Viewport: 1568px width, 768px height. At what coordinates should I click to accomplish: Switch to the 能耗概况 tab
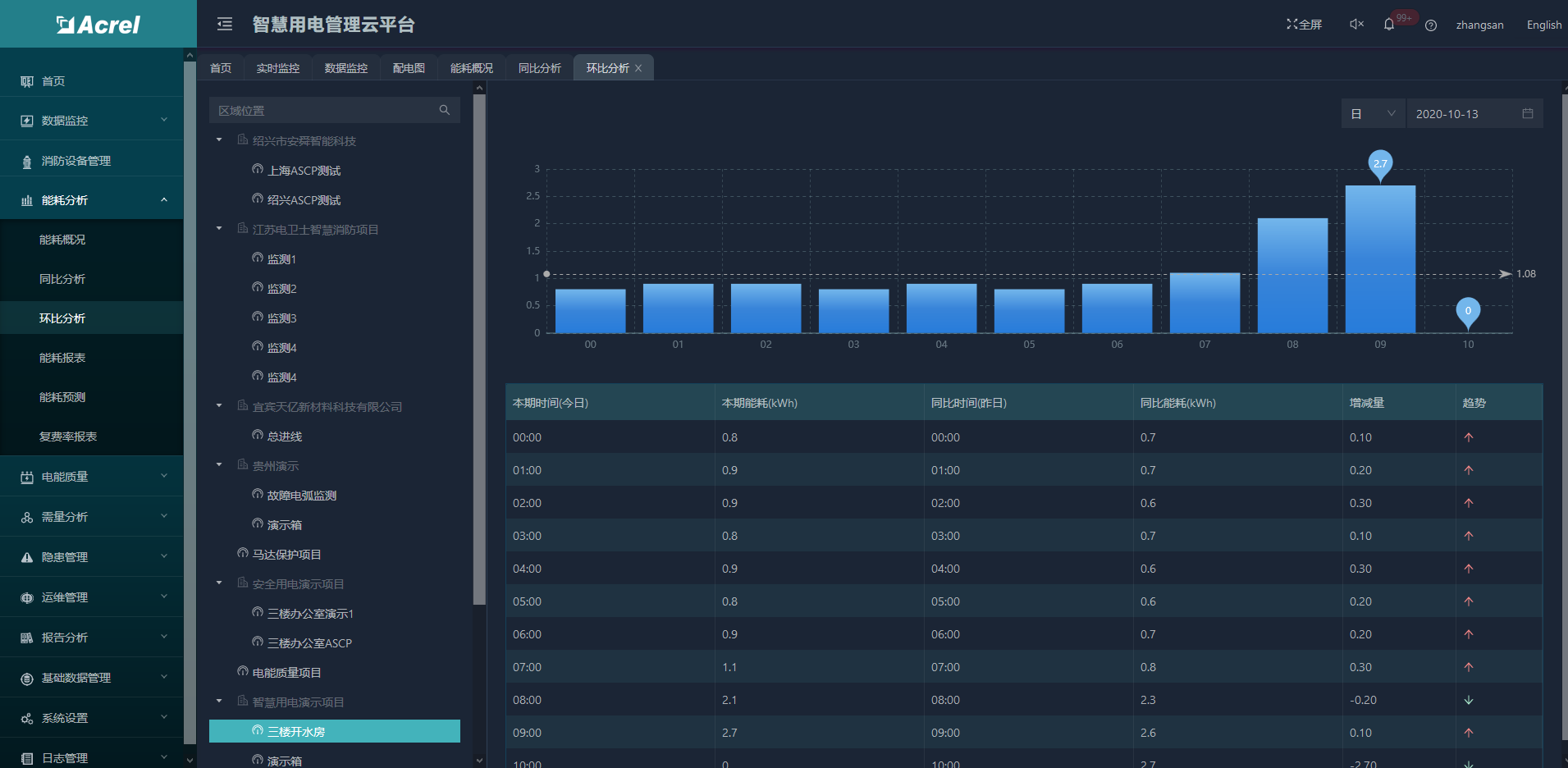pyautogui.click(x=472, y=68)
